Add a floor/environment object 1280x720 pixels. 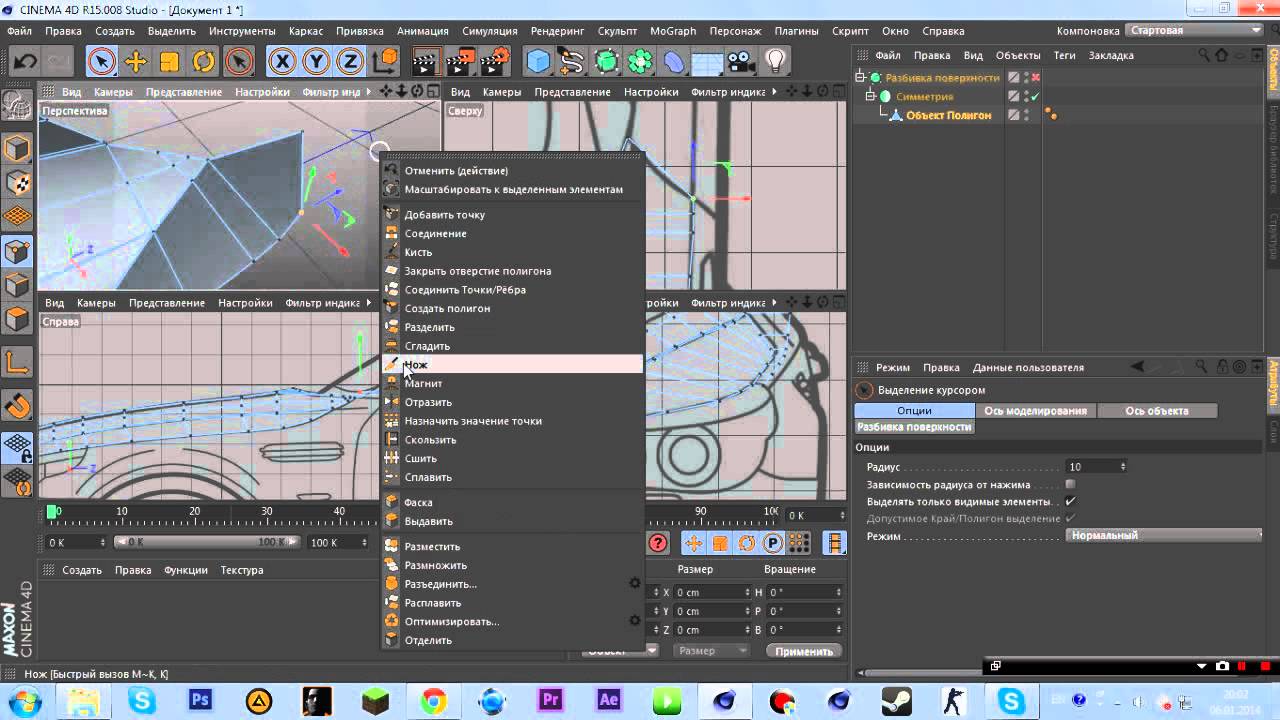pyautogui.click(x=707, y=62)
